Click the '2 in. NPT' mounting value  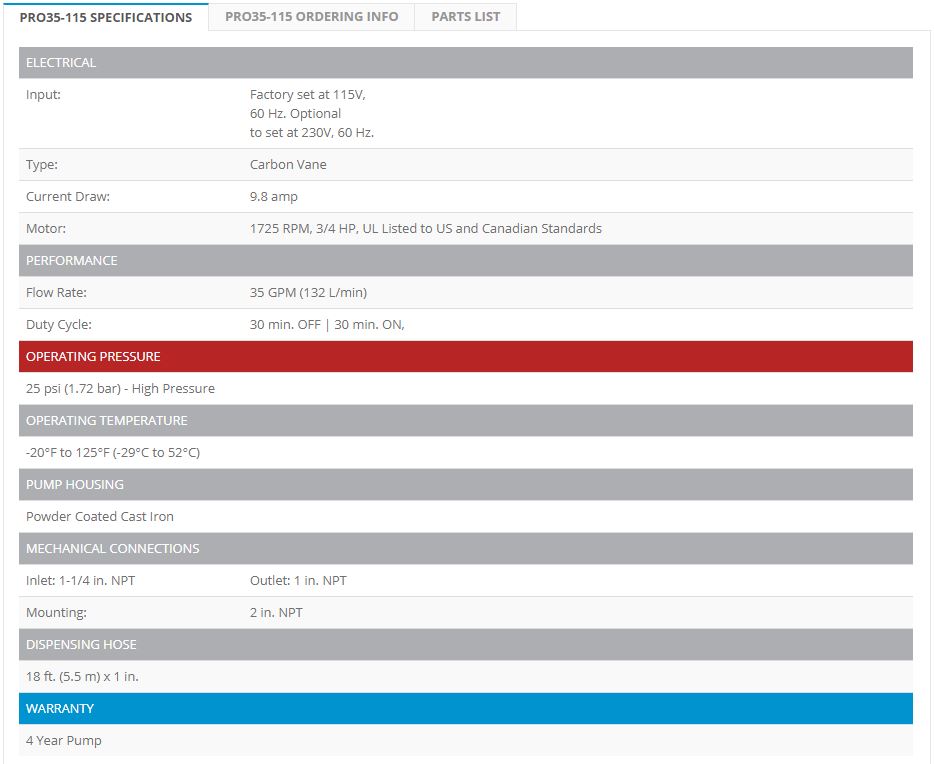276,613
